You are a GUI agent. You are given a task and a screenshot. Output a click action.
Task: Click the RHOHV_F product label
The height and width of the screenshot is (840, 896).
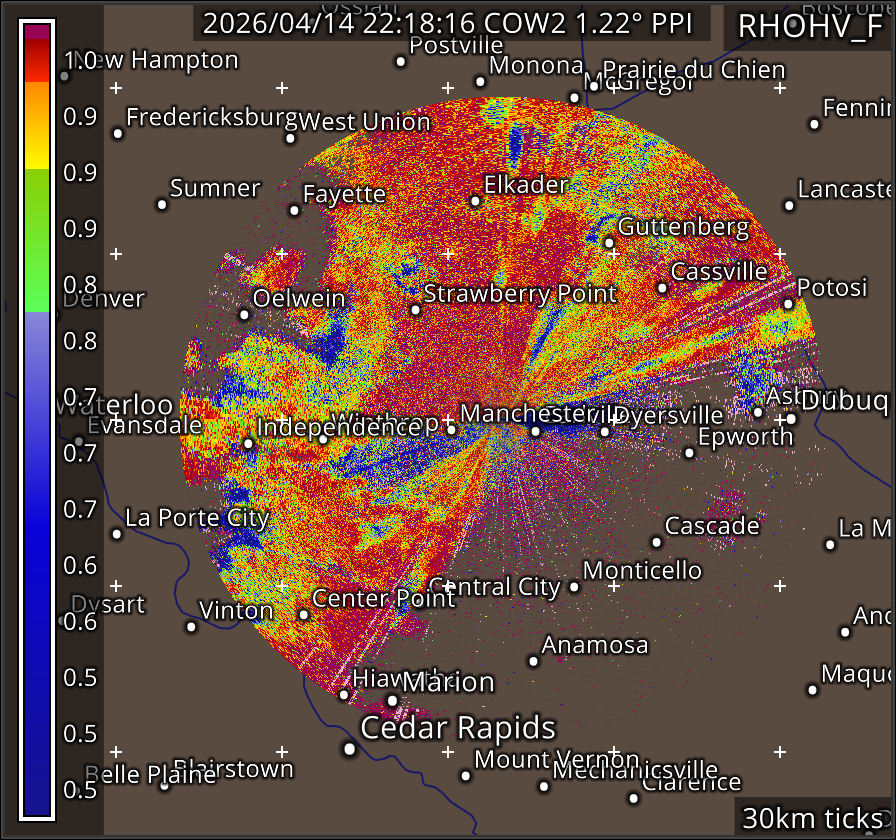click(809, 26)
